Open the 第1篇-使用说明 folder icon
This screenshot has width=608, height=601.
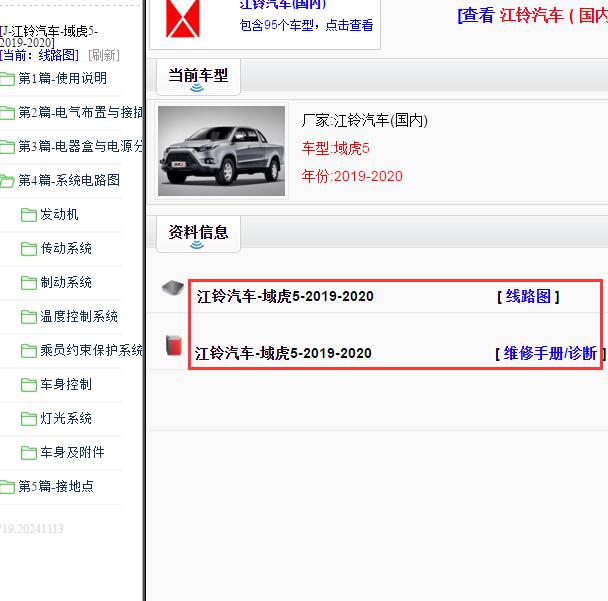click(x=7, y=79)
